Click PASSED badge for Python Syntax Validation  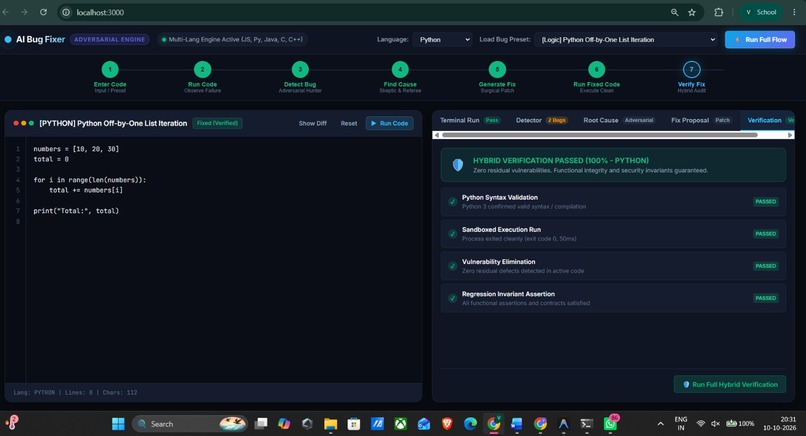(x=765, y=202)
